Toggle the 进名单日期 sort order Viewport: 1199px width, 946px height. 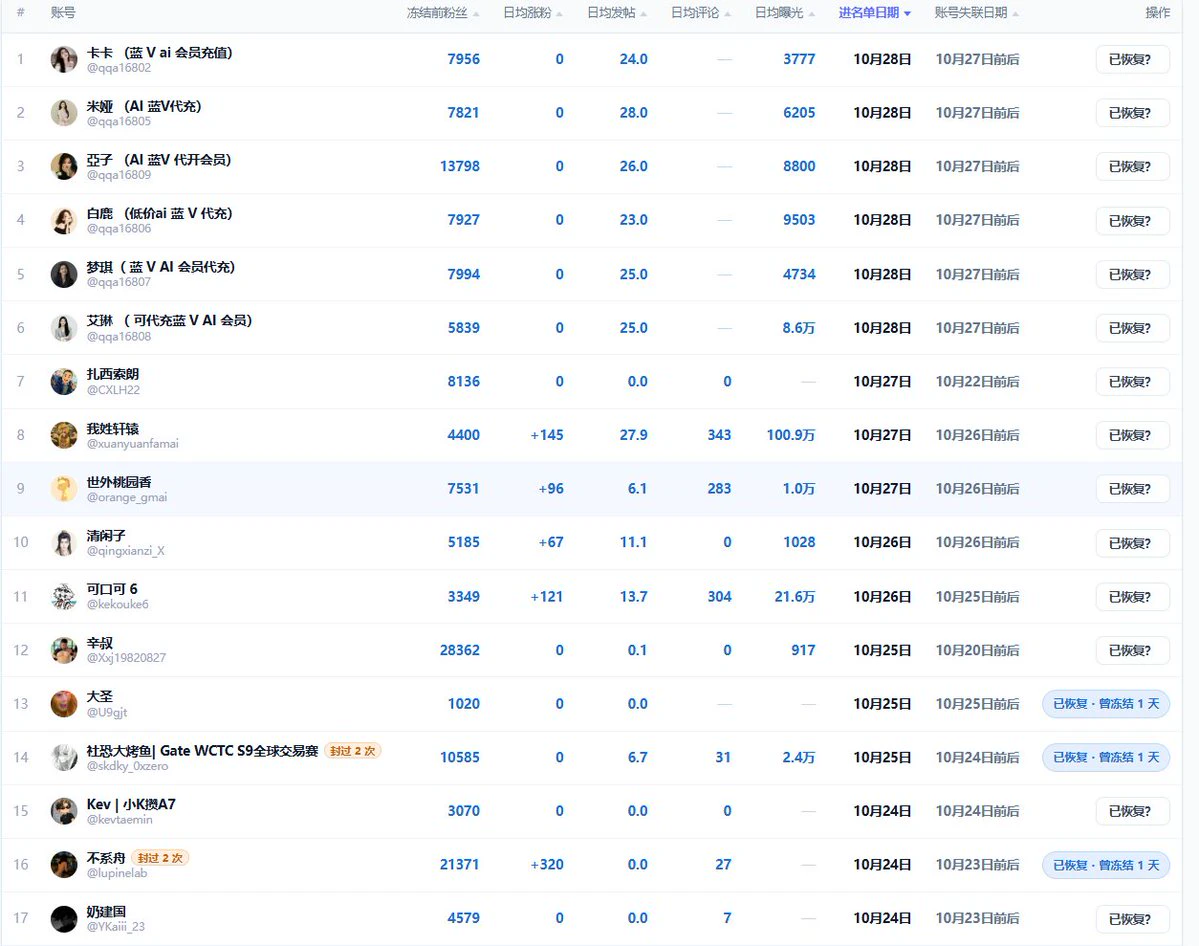[874, 13]
